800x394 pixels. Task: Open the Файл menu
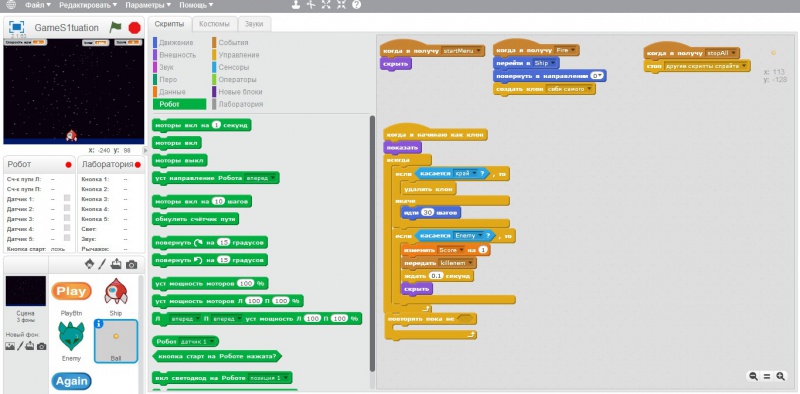[38, 5]
